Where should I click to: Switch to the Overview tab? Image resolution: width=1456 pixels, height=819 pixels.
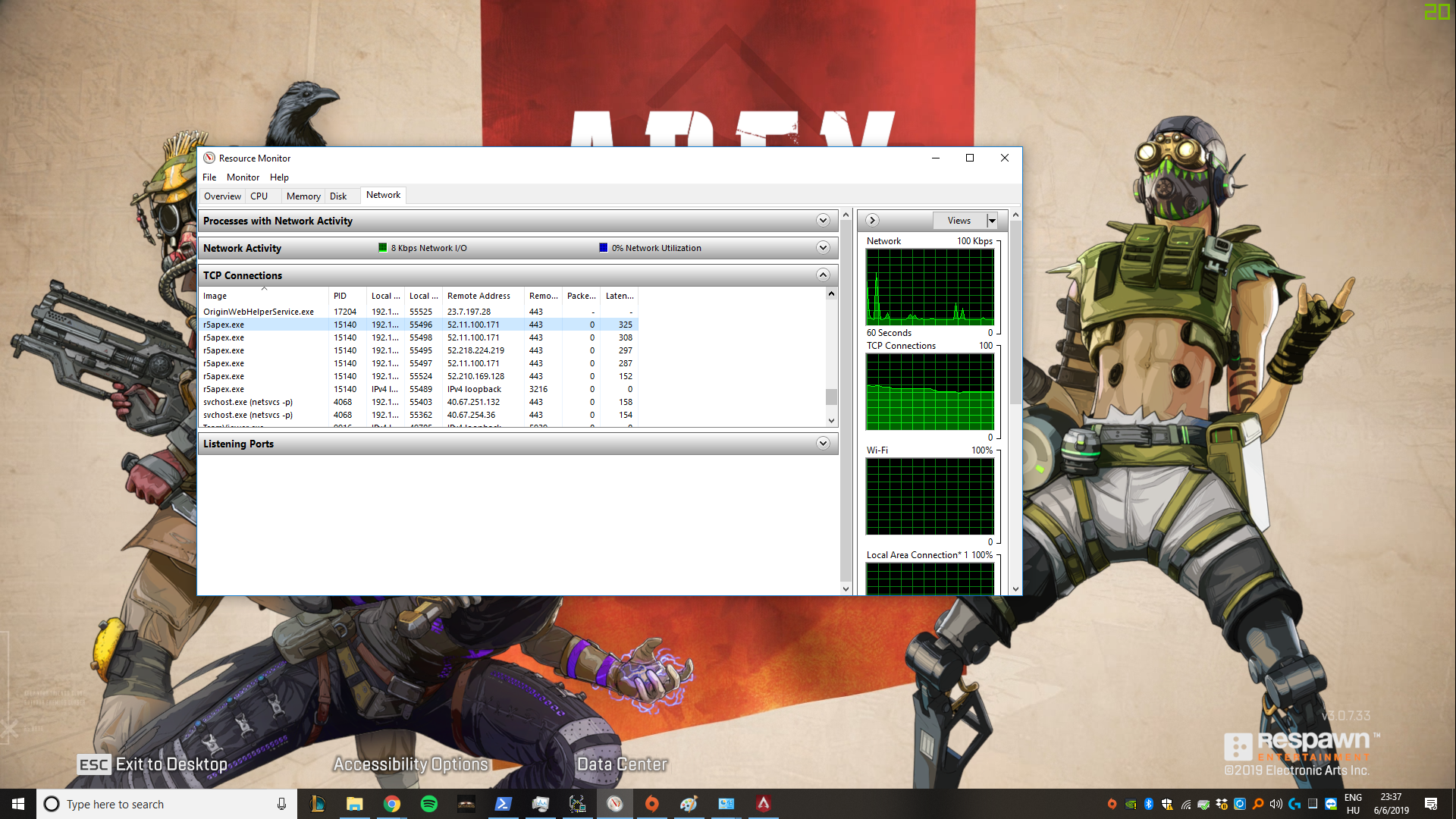(222, 196)
